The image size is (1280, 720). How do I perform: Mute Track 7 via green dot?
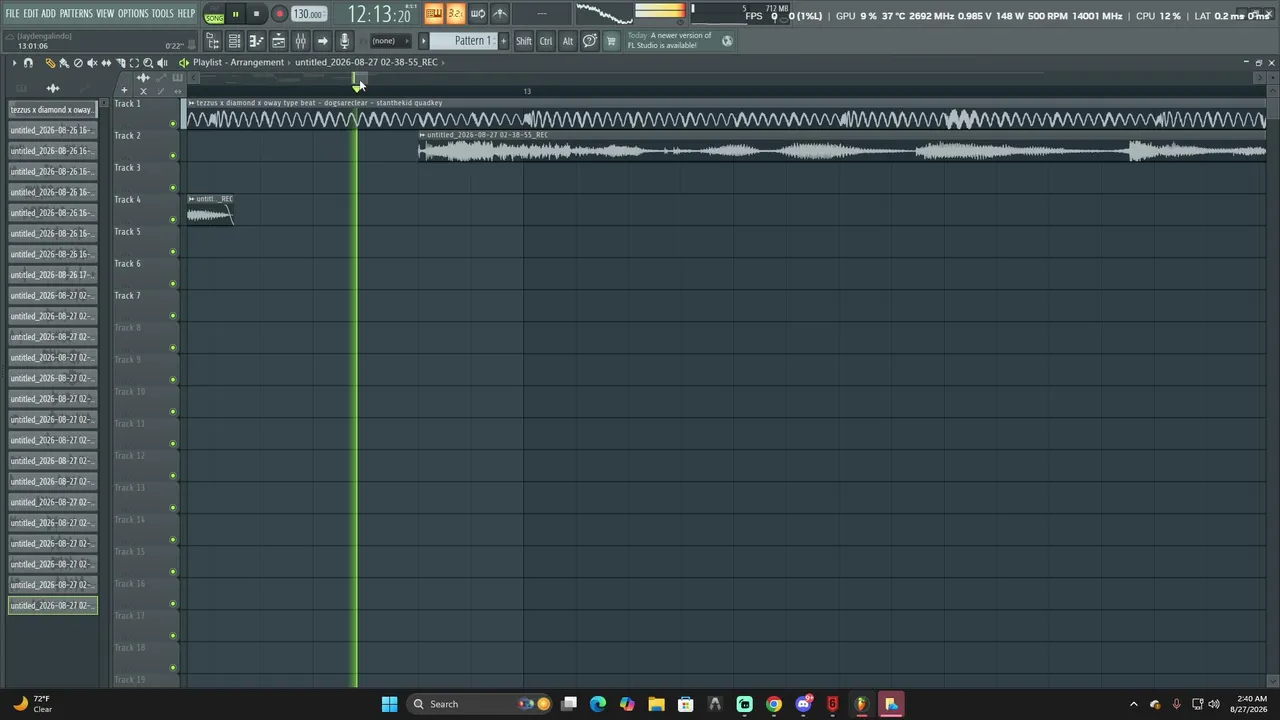[173, 316]
